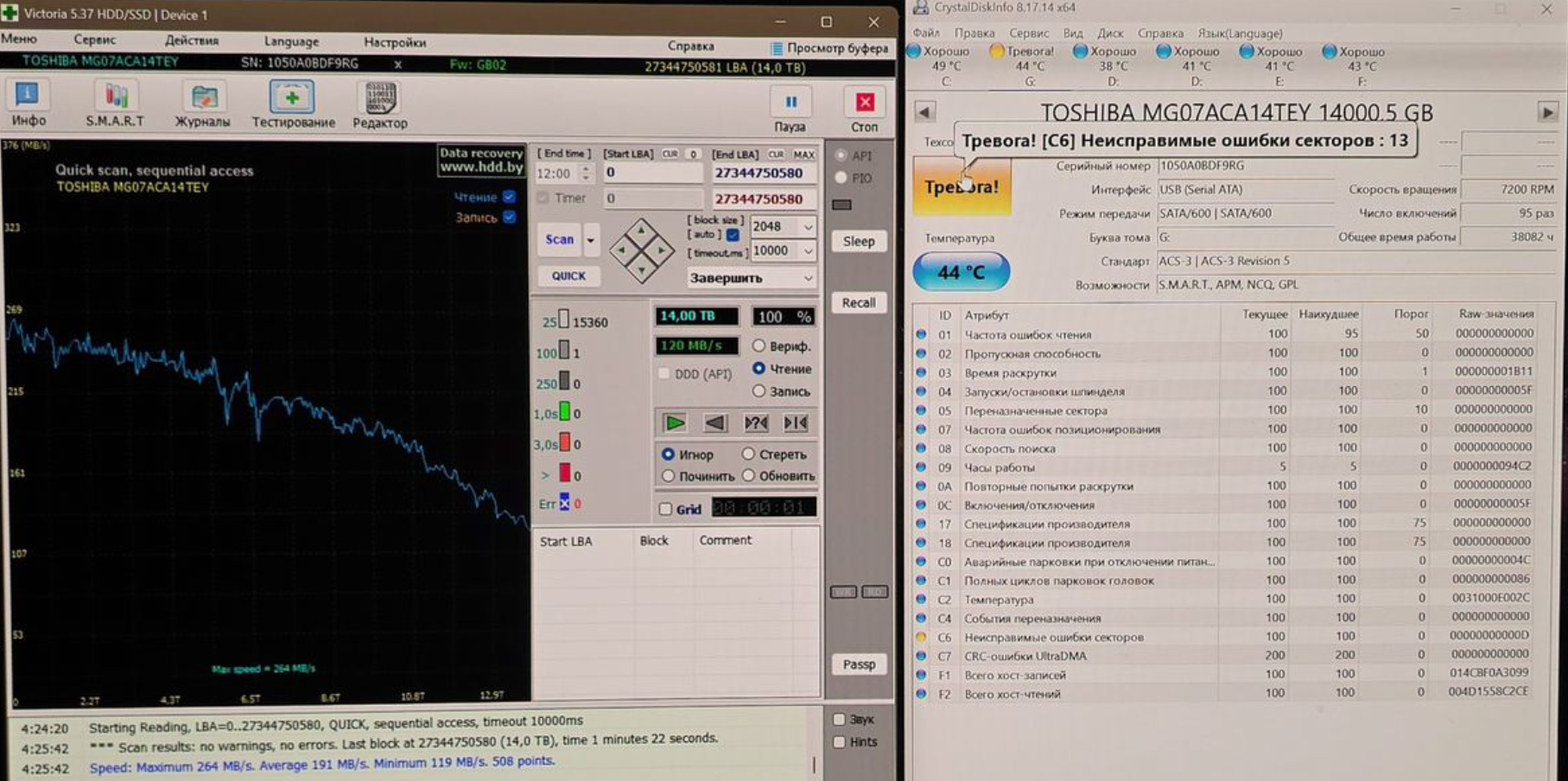Enable the Hints checkbox
The height and width of the screenshot is (781, 1568).
point(839,741)
